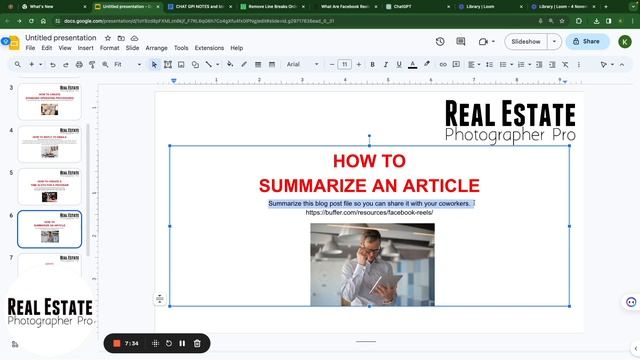Click the move to folder icon
The image size is (640, 360).
point(121,38)
